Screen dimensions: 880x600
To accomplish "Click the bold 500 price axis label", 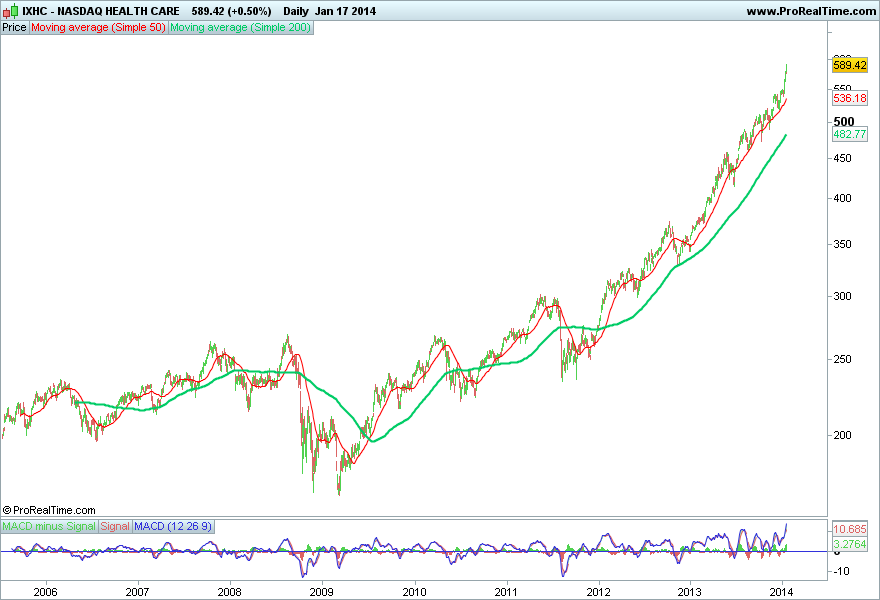I will coord(844,122).
